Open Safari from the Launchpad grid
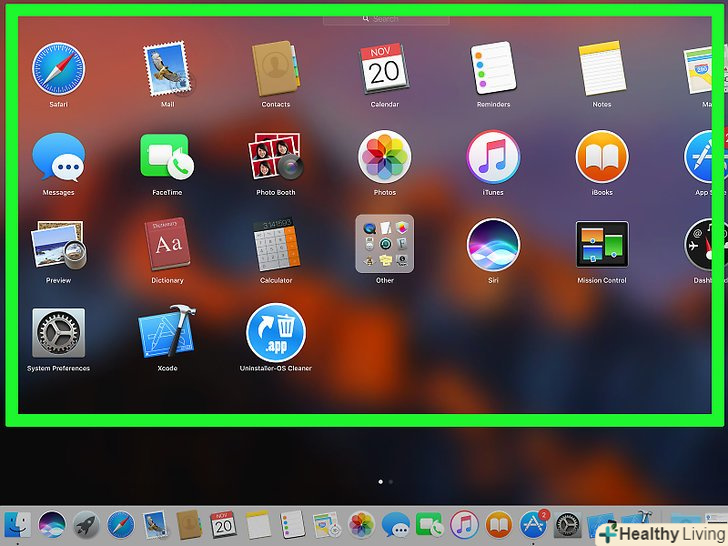The width and height of the screenshot is (728, 546). click(58, 69)
